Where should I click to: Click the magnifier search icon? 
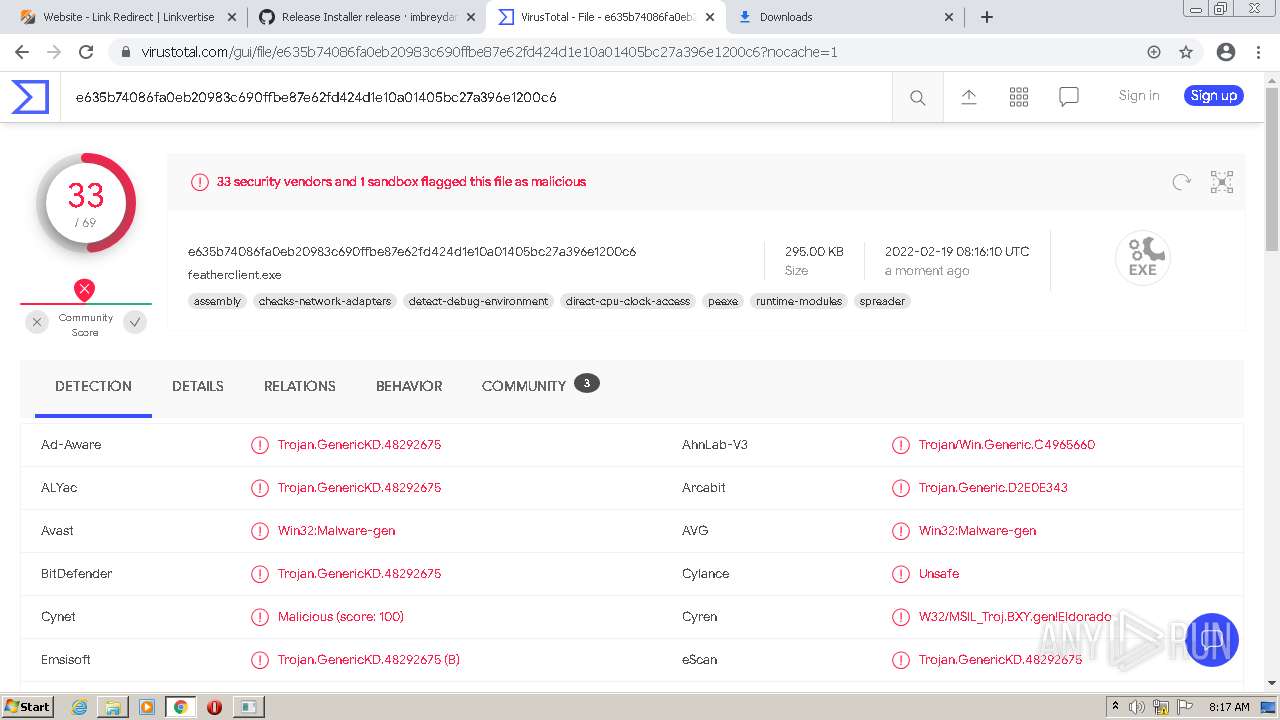point(917,97)
